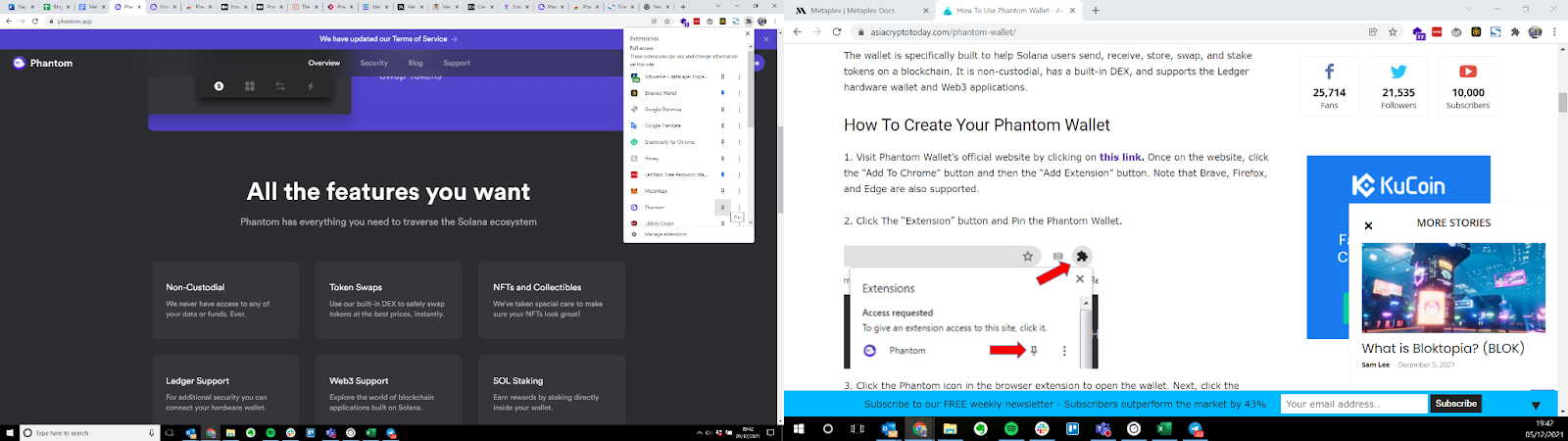Click the asiacryptotoday page vertical scrollbar
This screenshot has width=1568, height=441.
click(x=1562, y=103)
